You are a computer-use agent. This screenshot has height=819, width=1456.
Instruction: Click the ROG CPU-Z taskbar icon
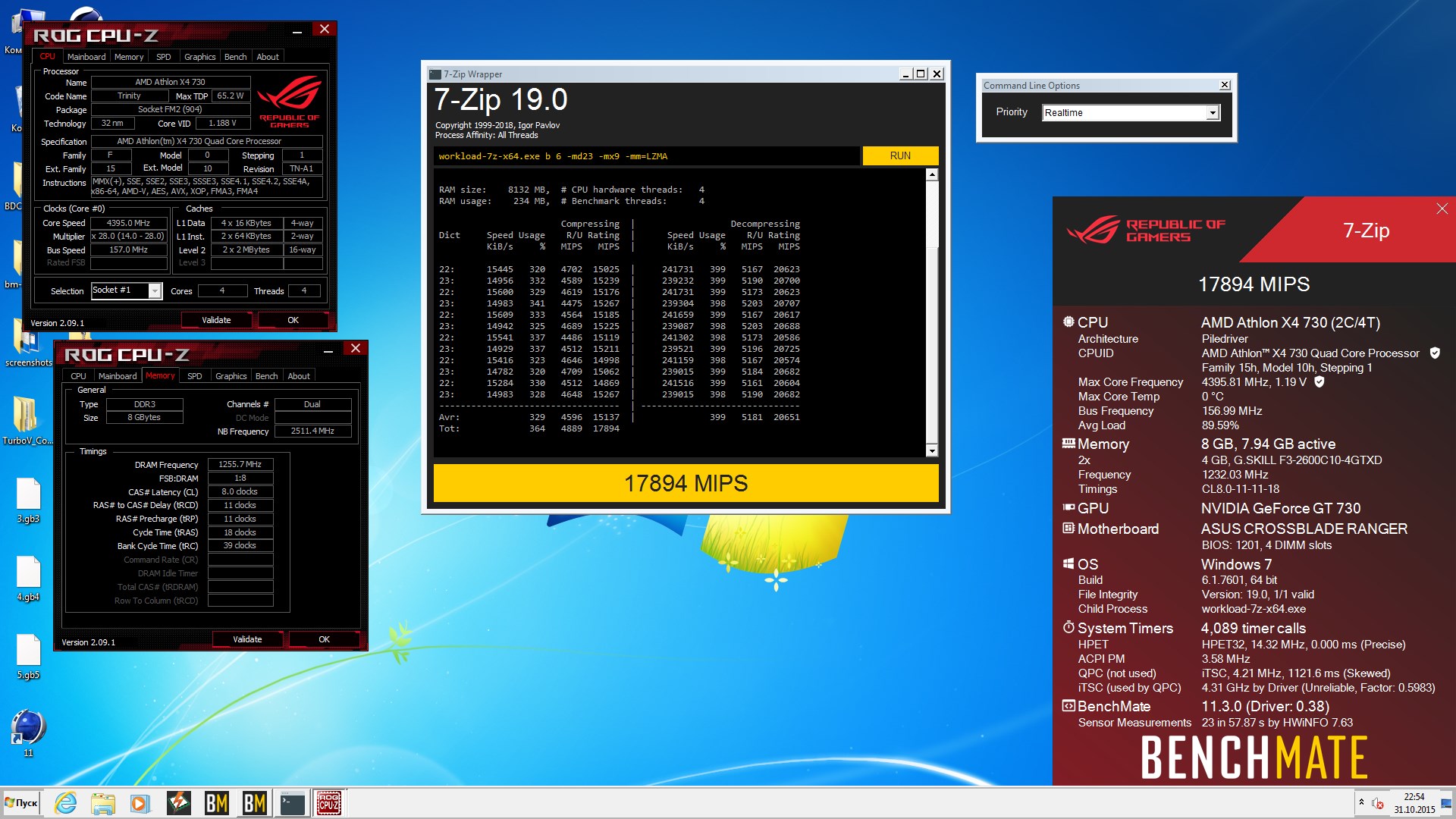[329, 802]
